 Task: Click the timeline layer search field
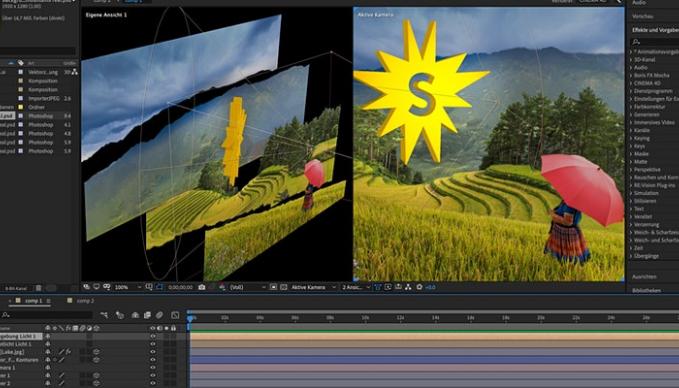click(47, 315)
